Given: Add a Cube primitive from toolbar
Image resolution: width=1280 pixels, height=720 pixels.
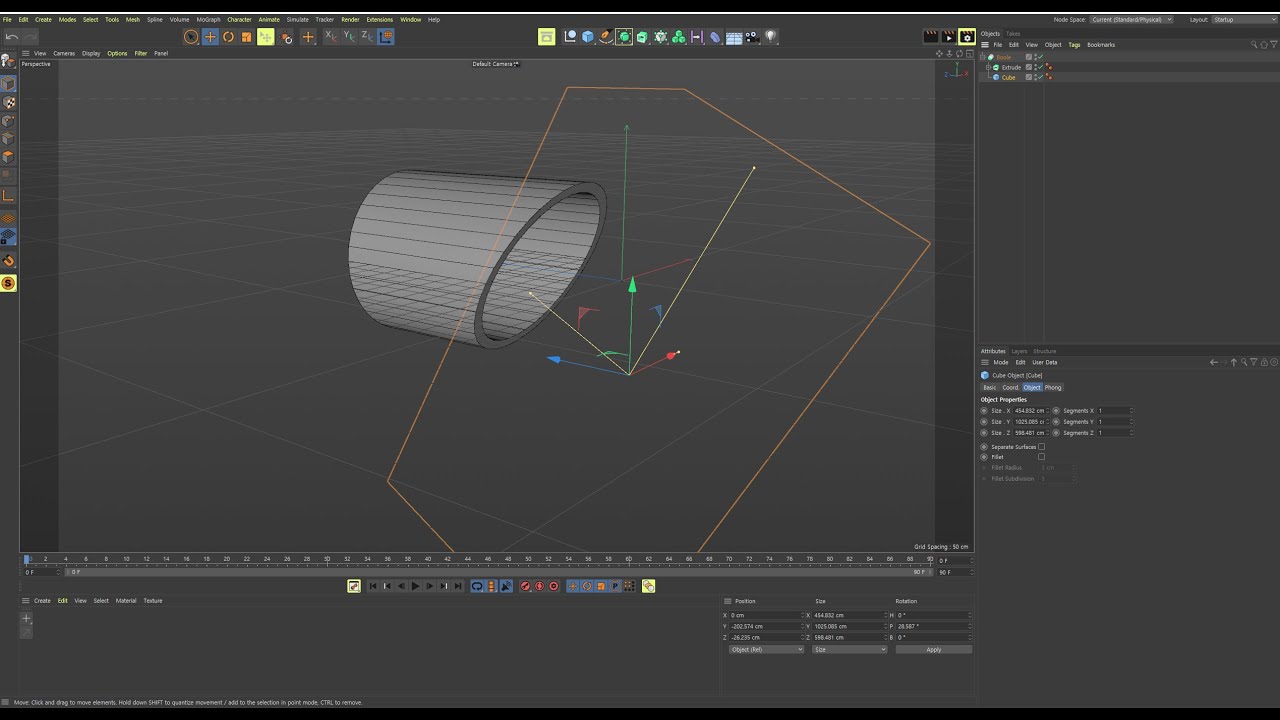Looking at the screenshot, I should (x=588, y=37).
